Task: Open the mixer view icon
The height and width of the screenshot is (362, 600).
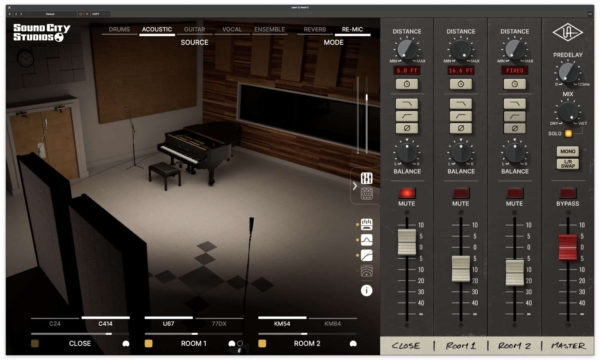Action: pos(367,178)
